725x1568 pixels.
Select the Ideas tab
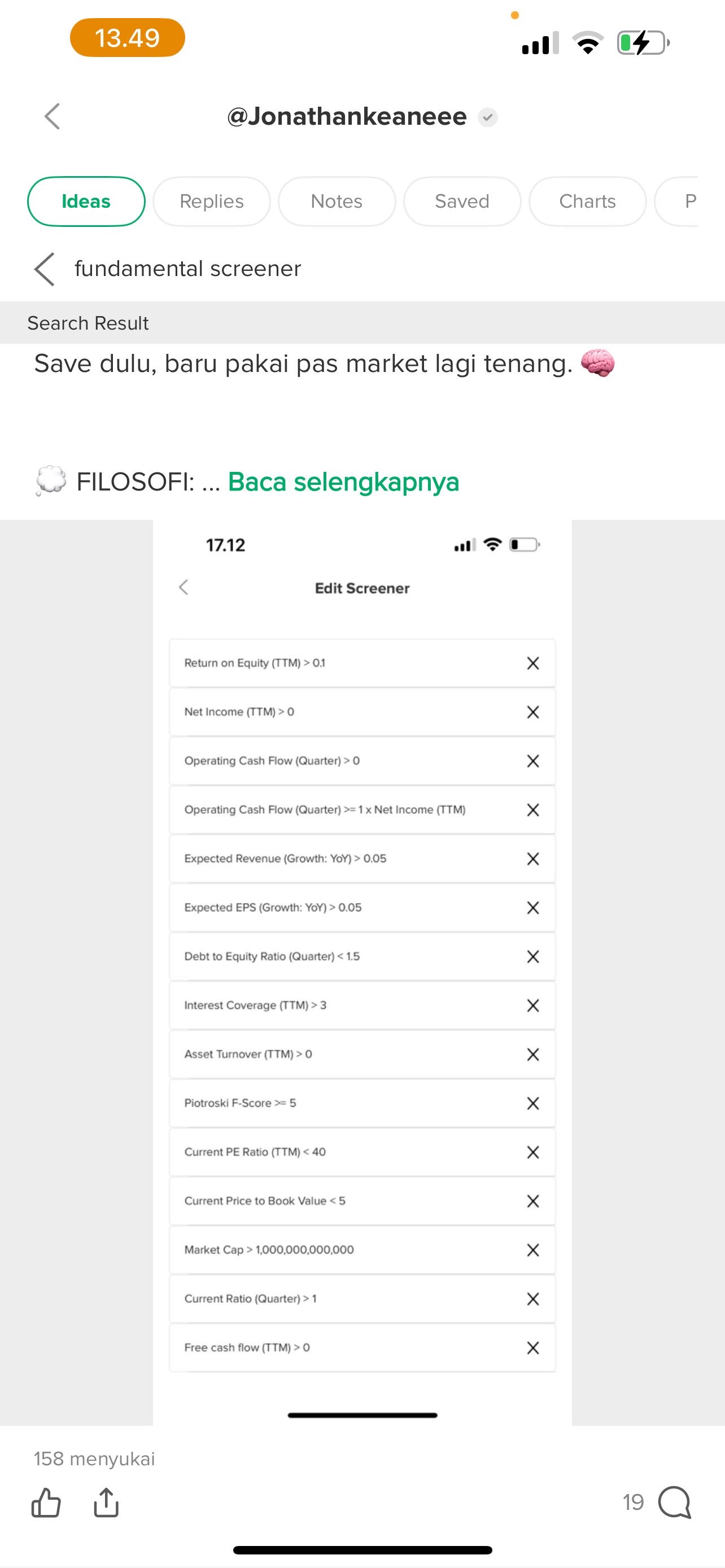coord(86,202)
